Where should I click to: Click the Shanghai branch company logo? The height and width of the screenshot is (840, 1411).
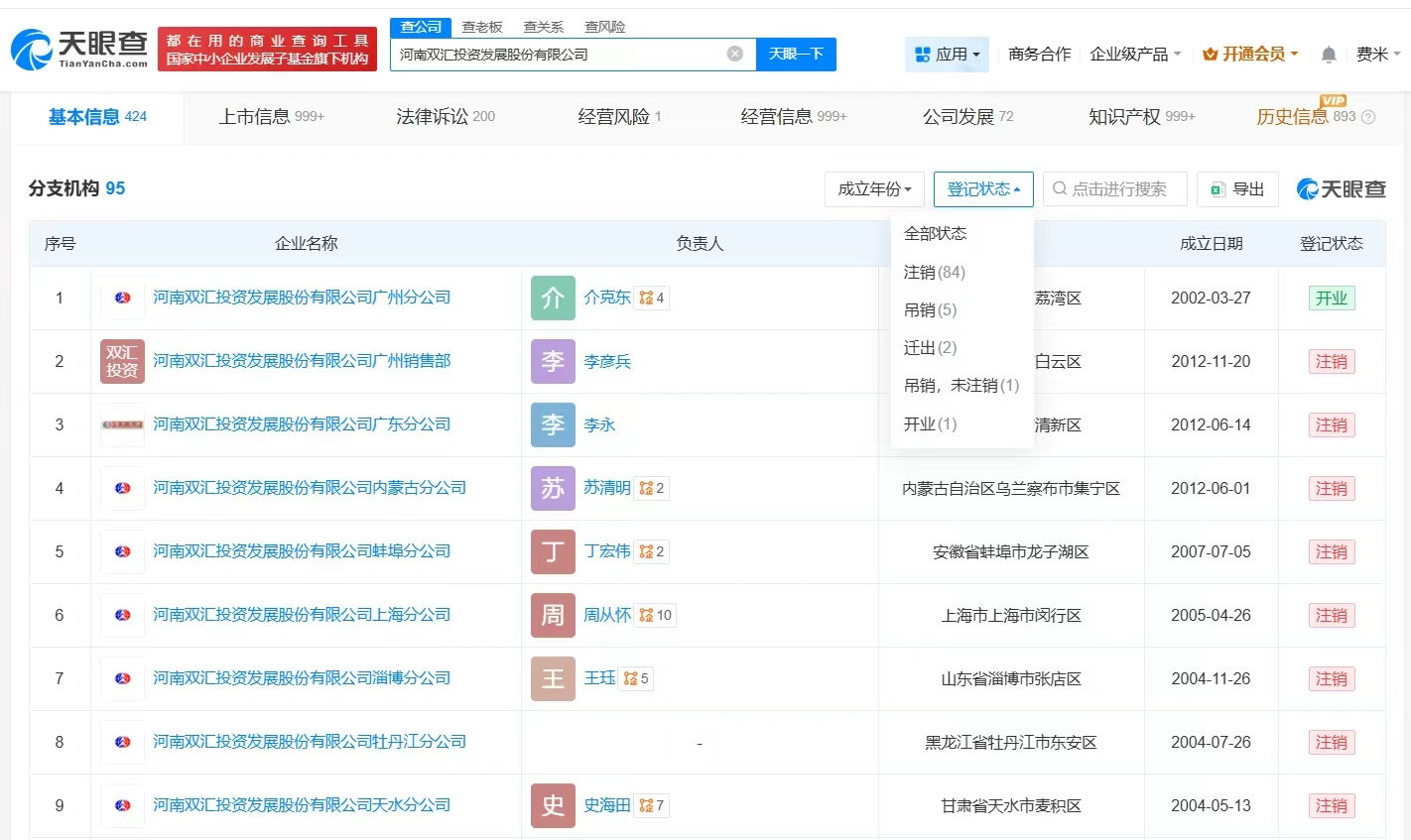click(122, 615)
